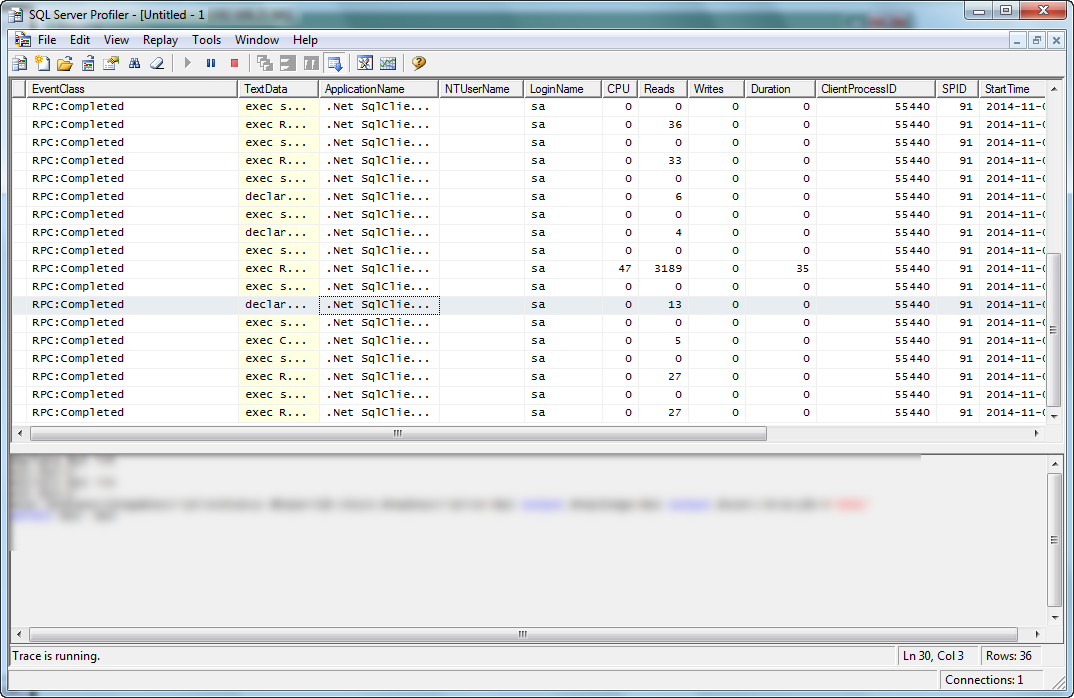Screen dimensions: 1074x698
Task: Click the Find binoculars icon
Action: (134, 64)
